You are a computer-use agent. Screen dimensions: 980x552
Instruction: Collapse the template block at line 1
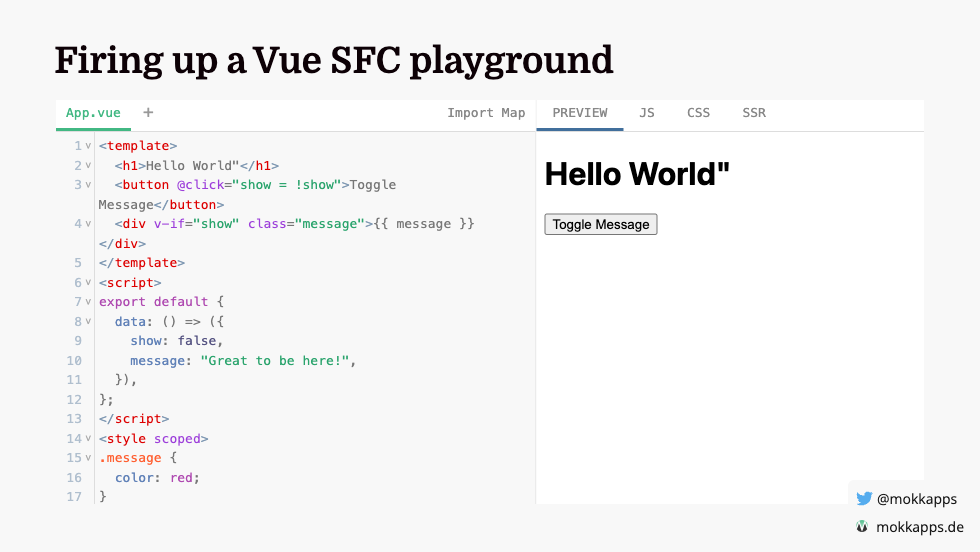tap(88, 146)
